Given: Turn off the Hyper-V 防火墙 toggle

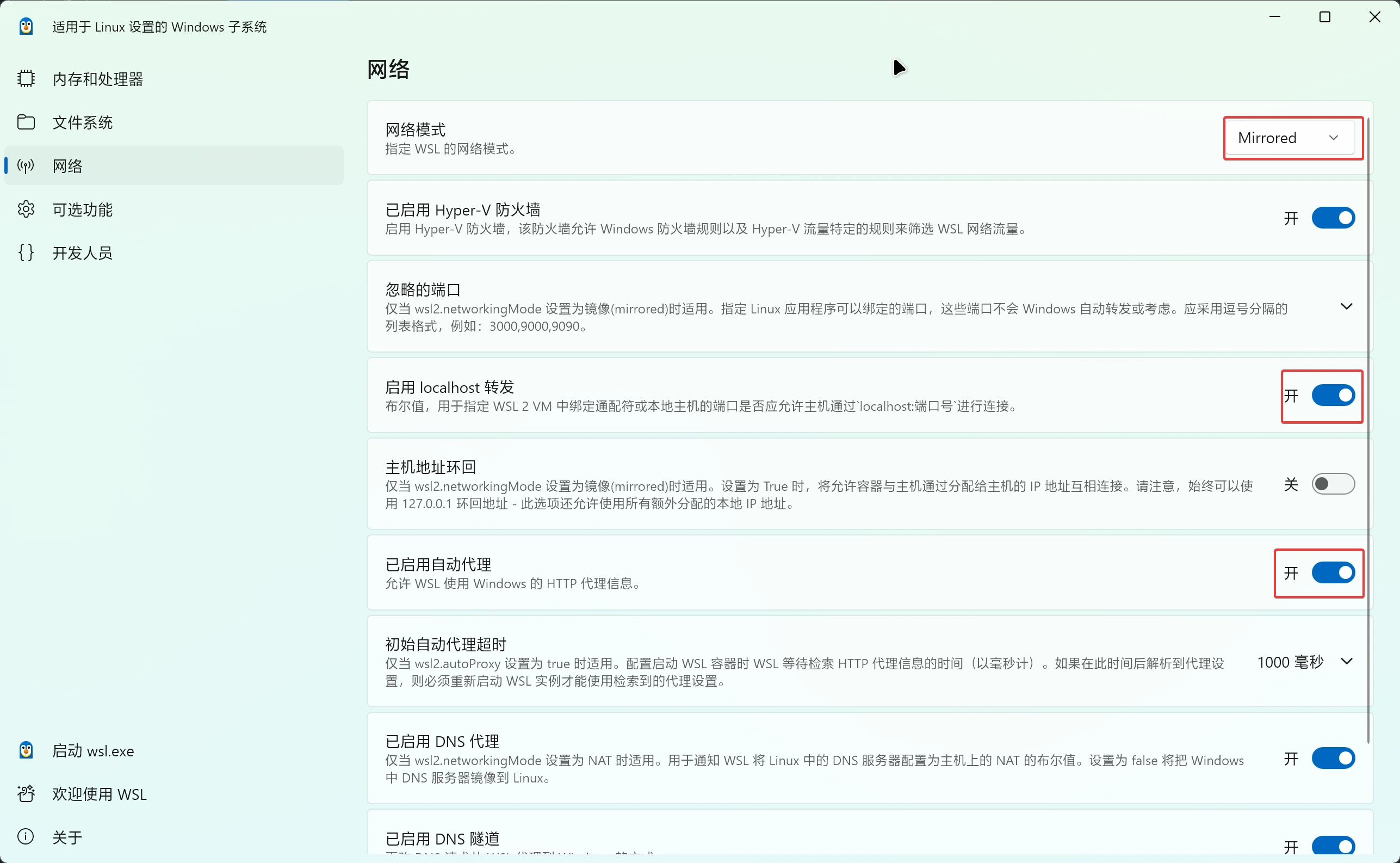Looking at the screenshot, I should [1333, 218].
